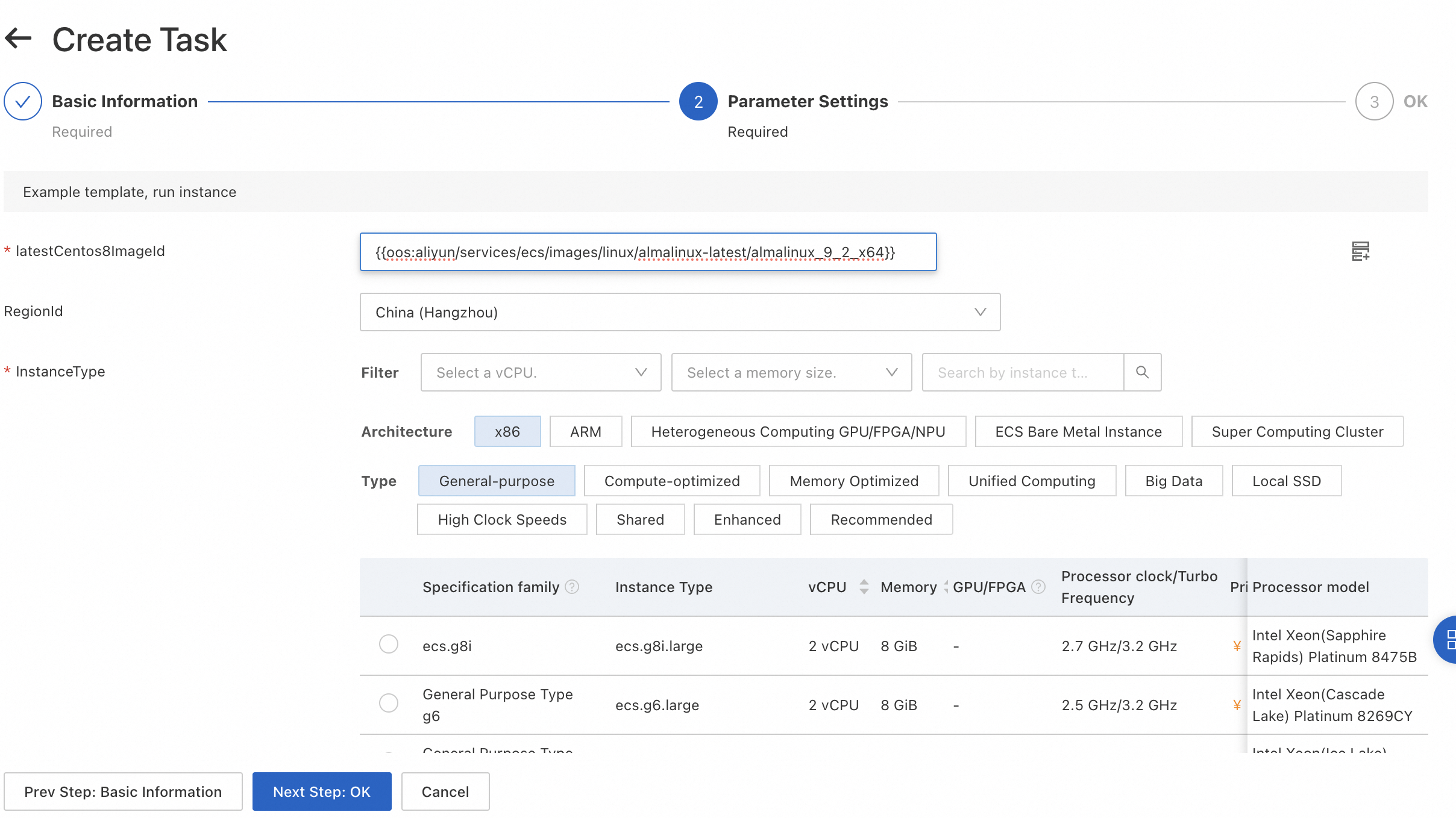Viewport: 1456px width, 818px height.
Task: Switch type to Compute-optimized
Action: [x=671, y=481]
